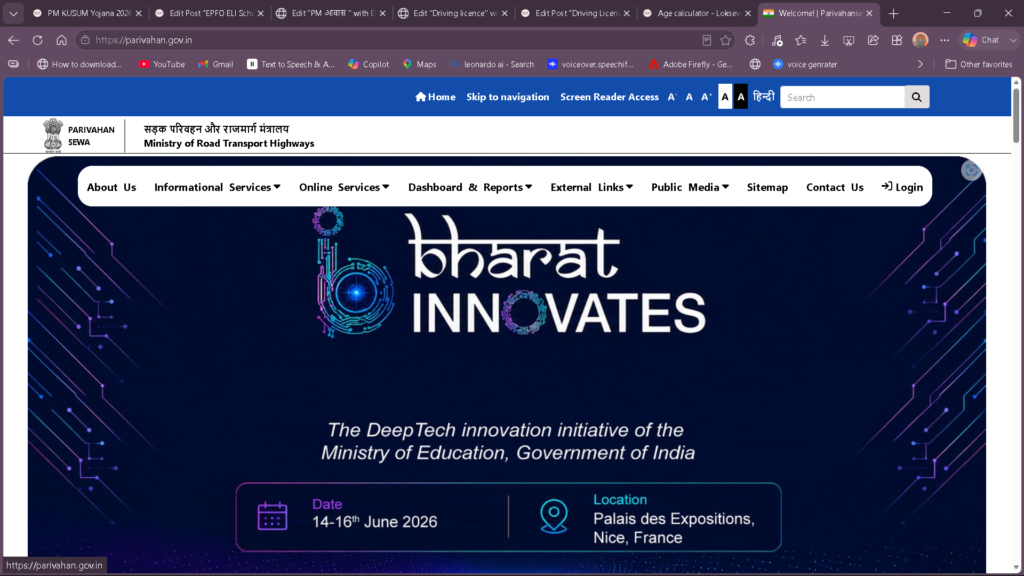View site information lock icon

point(85,40)
